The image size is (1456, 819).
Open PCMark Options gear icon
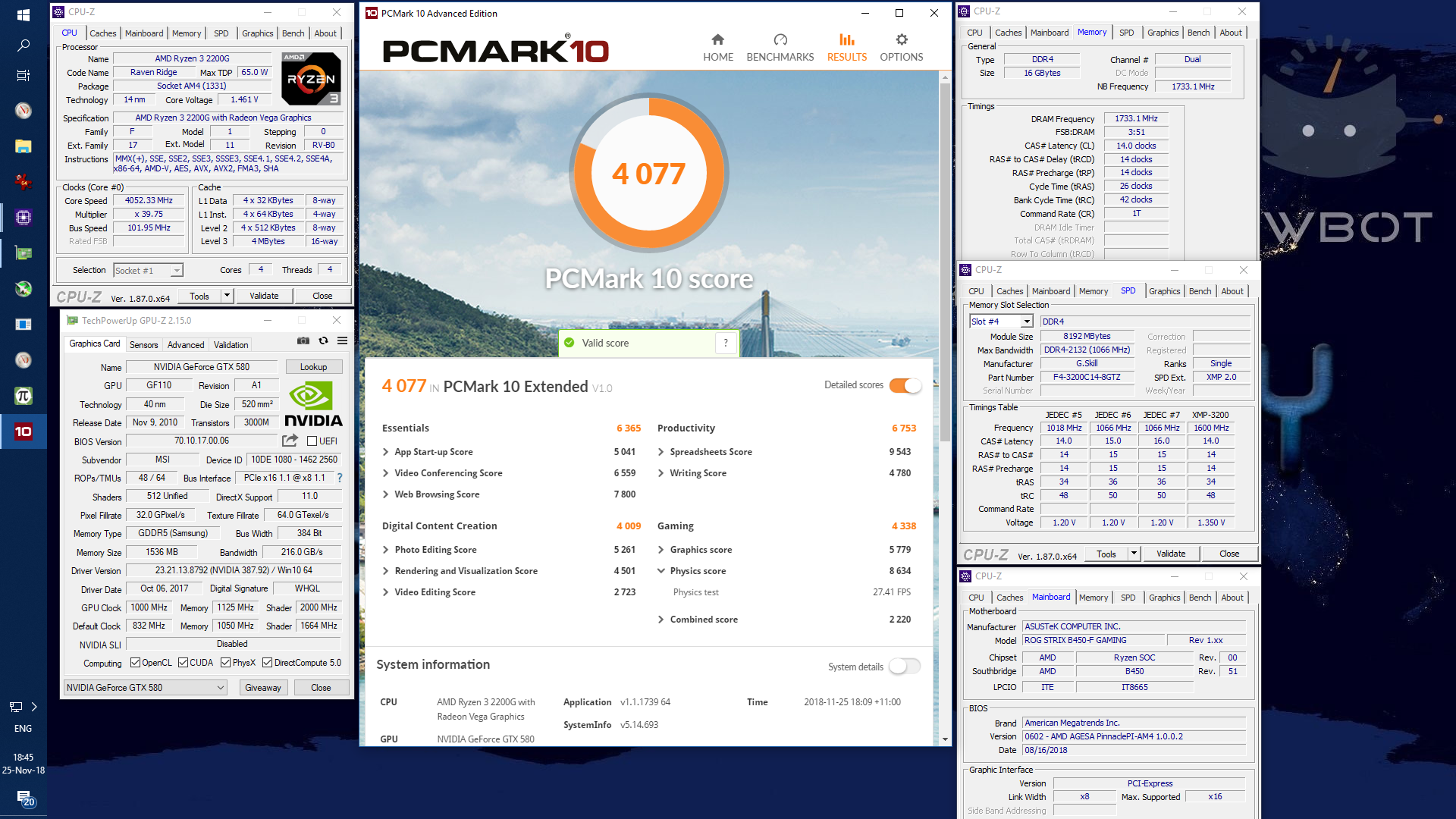click(x=902, y=39)
